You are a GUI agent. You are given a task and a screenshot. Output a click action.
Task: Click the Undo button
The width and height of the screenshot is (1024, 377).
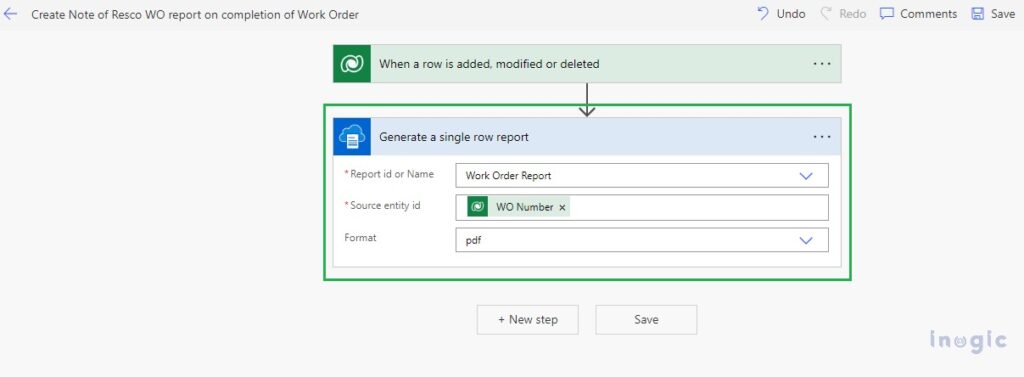tap(780, 14)
